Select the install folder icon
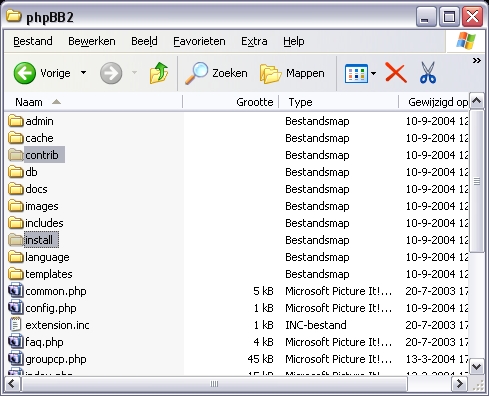The width and height of the screenshot is (489, 396). [x=16, y=240]
